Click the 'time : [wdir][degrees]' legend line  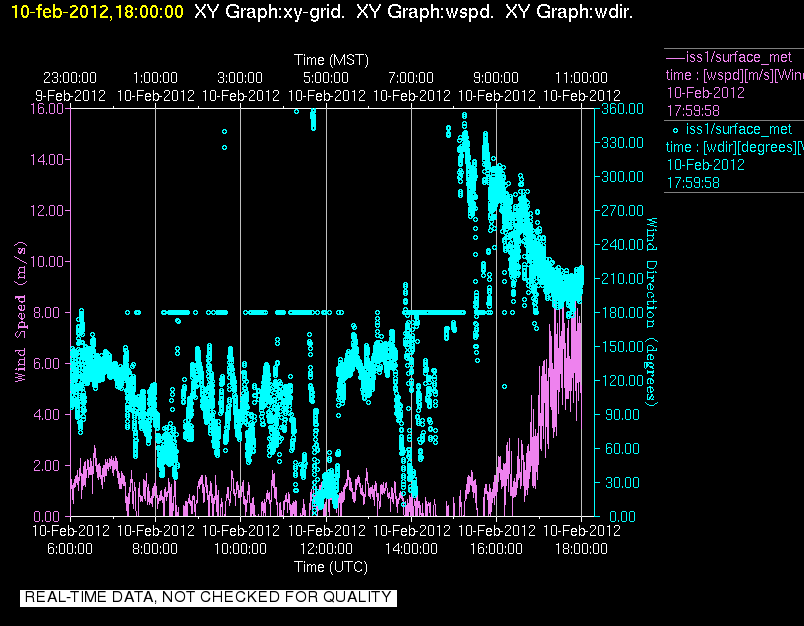(734, 148)
